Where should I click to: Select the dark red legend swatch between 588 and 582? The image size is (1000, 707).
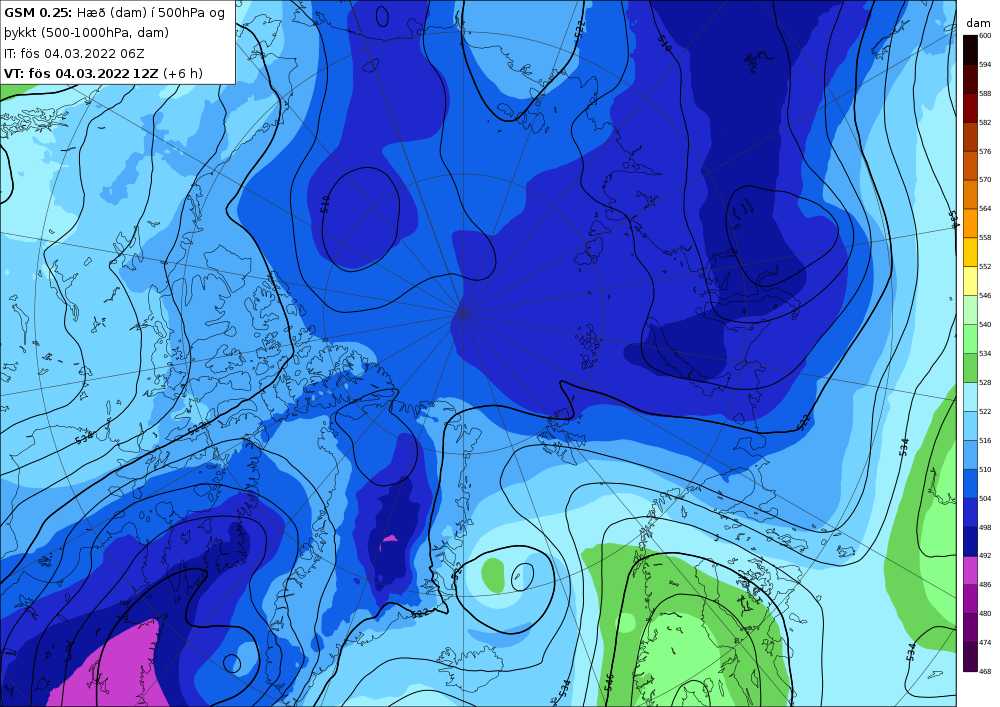pos(970,108)
